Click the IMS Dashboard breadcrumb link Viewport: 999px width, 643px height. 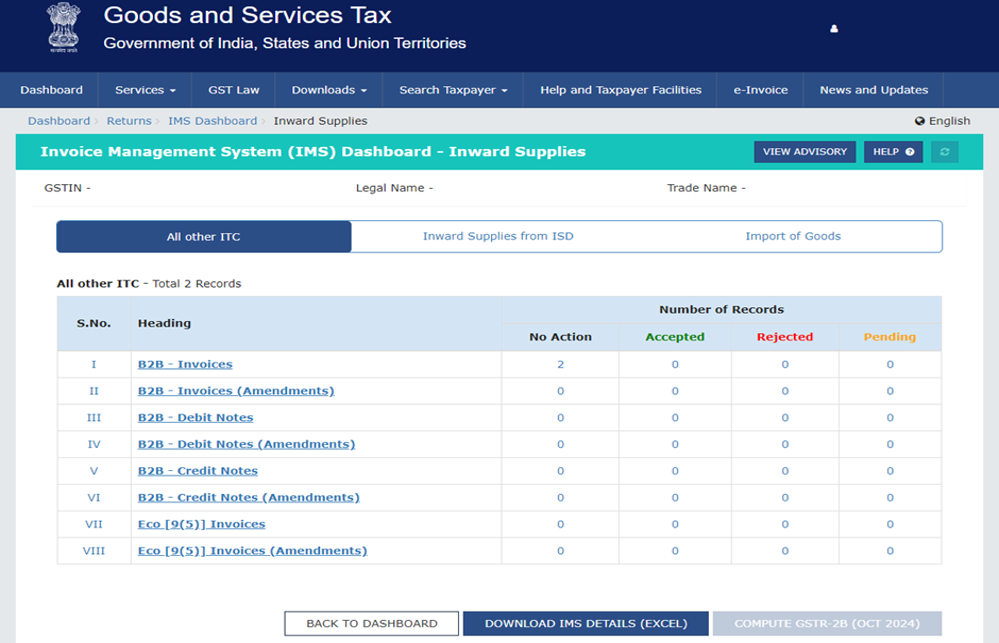pos(212,121)
